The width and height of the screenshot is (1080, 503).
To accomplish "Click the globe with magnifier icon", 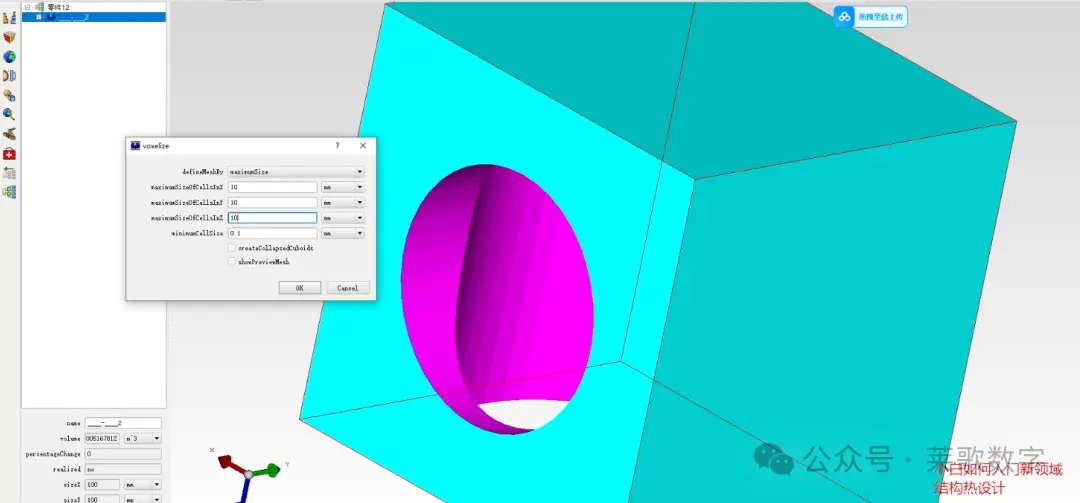I will [x=9, y=114].
